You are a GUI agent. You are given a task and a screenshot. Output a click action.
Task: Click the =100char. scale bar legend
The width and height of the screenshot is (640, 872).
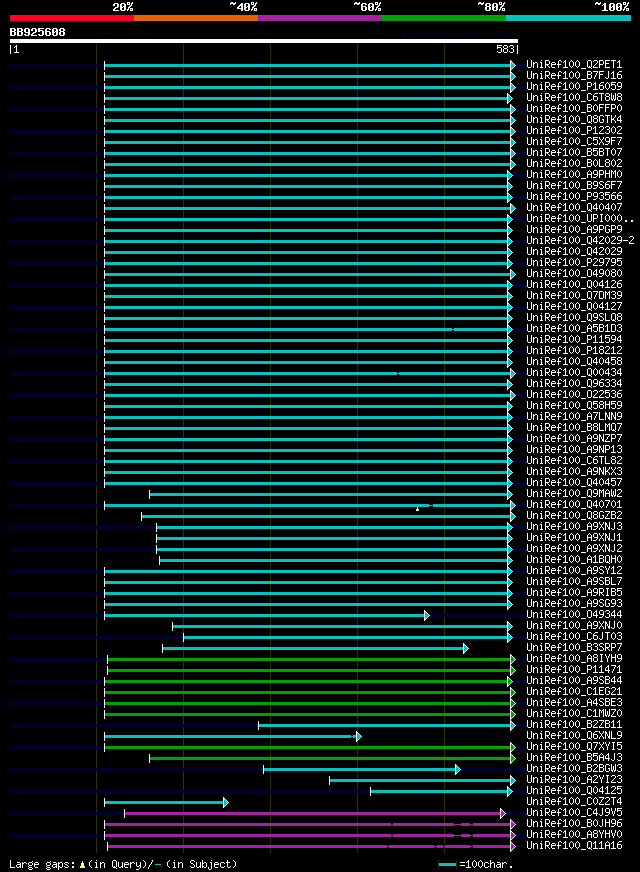pyautogui.click(x=475, y=865)
